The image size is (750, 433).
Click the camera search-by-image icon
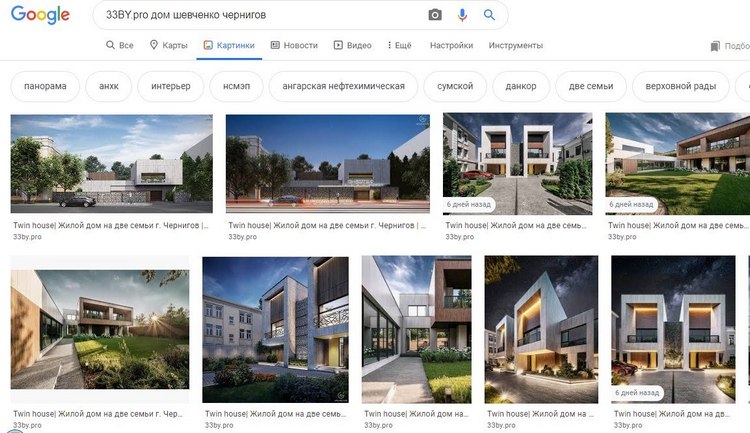(435, 15)
